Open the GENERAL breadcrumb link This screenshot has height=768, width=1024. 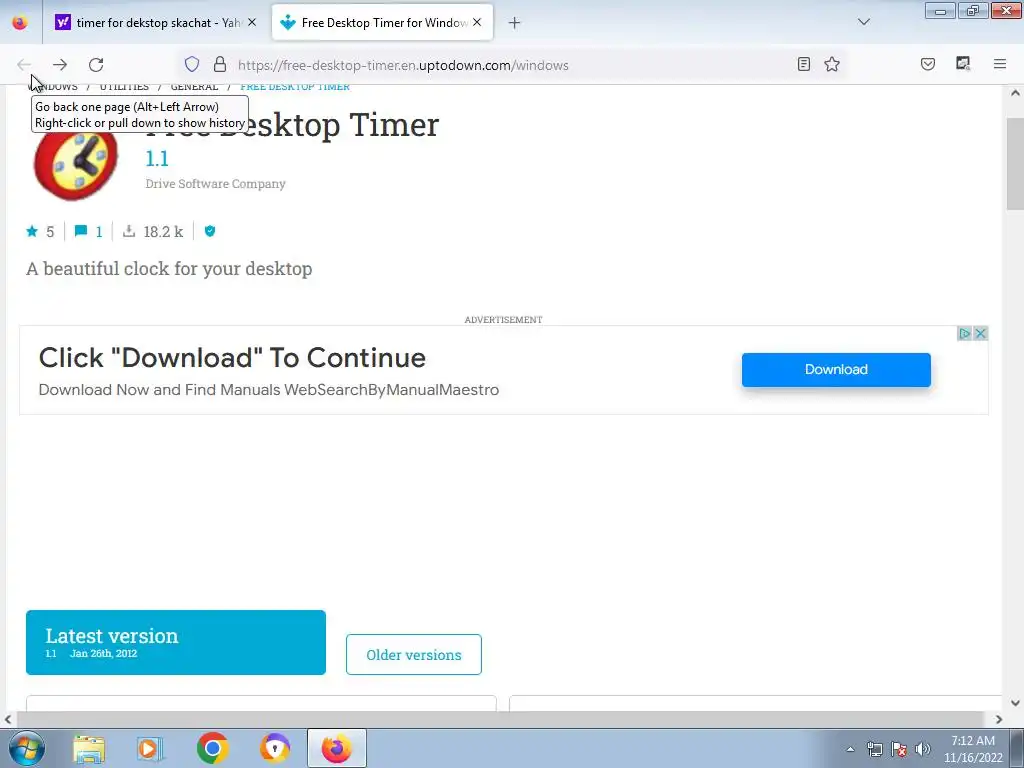(195, 88)
